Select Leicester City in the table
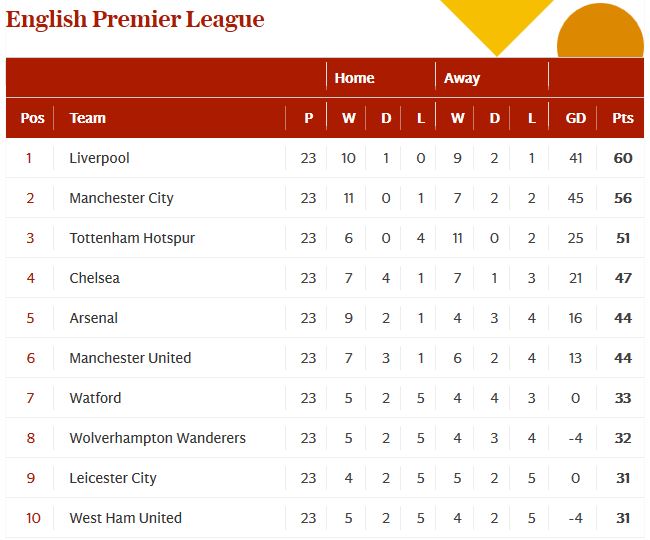The image size is (650, 540). point(113,478)
